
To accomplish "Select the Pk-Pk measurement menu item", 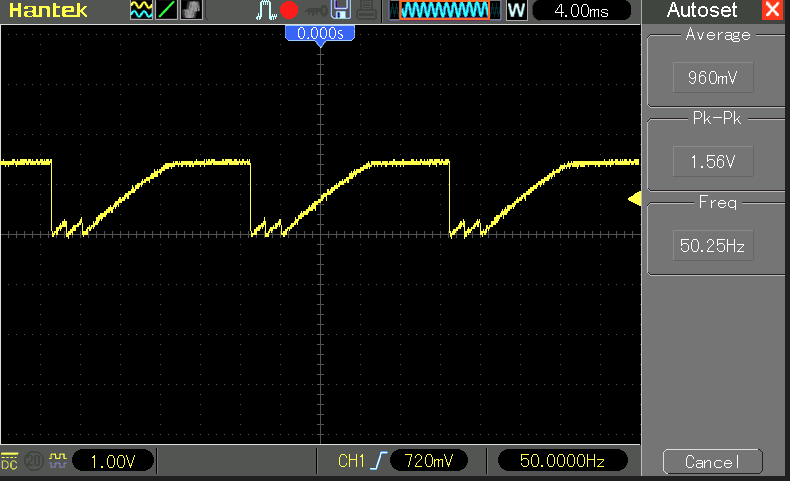I will [713, 160].
